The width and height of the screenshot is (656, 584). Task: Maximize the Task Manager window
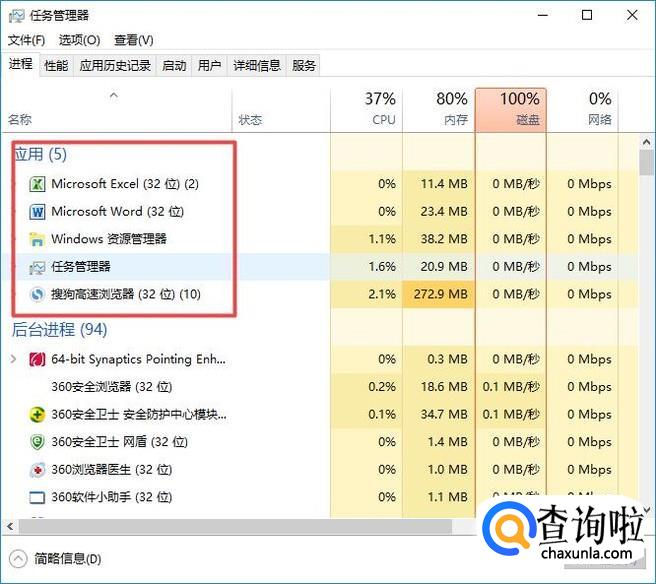[587, 15]
